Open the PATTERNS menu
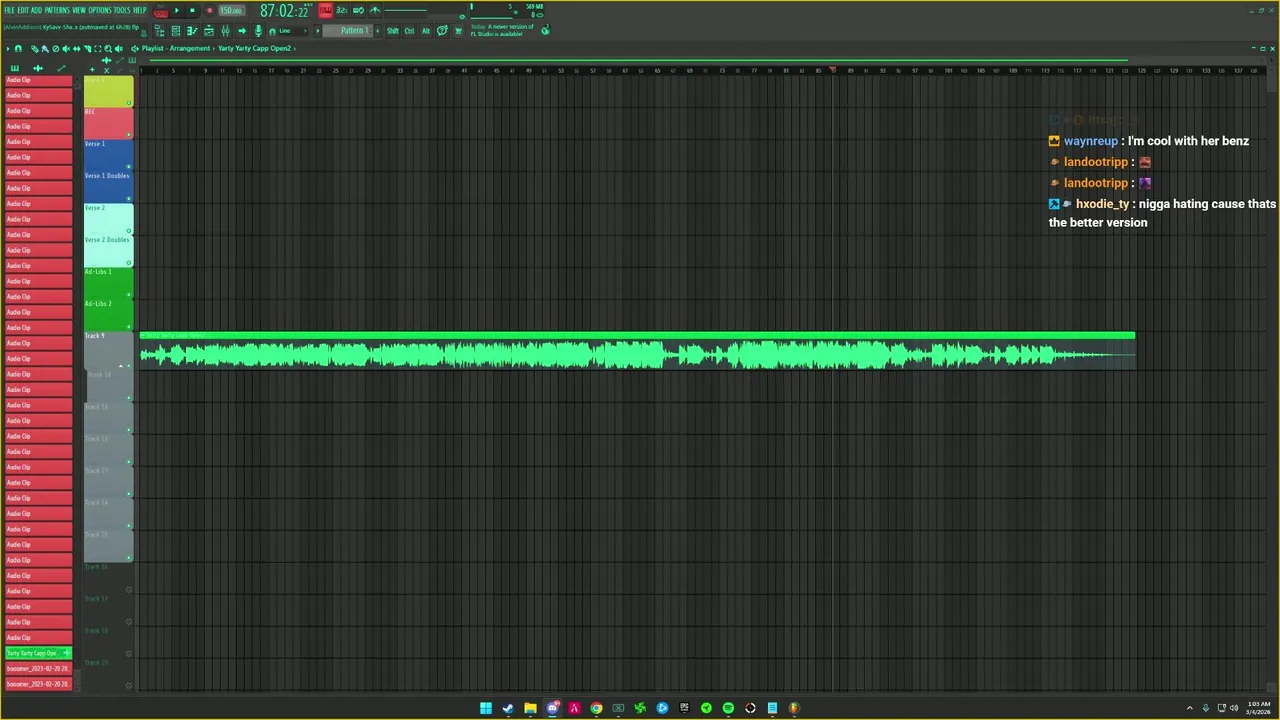 tap(57, 10)
